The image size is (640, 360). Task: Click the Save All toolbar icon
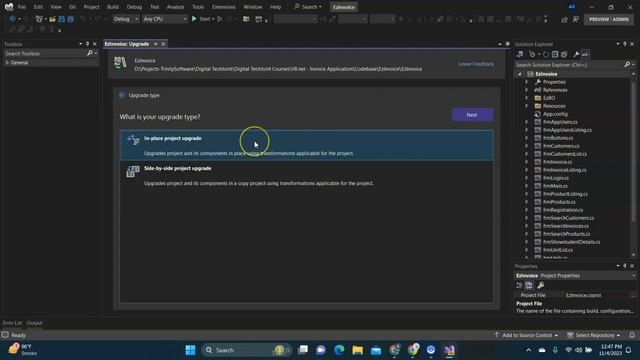[70, 19]
